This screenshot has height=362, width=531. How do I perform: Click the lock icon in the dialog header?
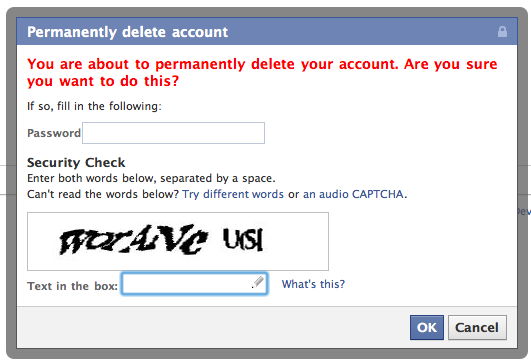502,31
